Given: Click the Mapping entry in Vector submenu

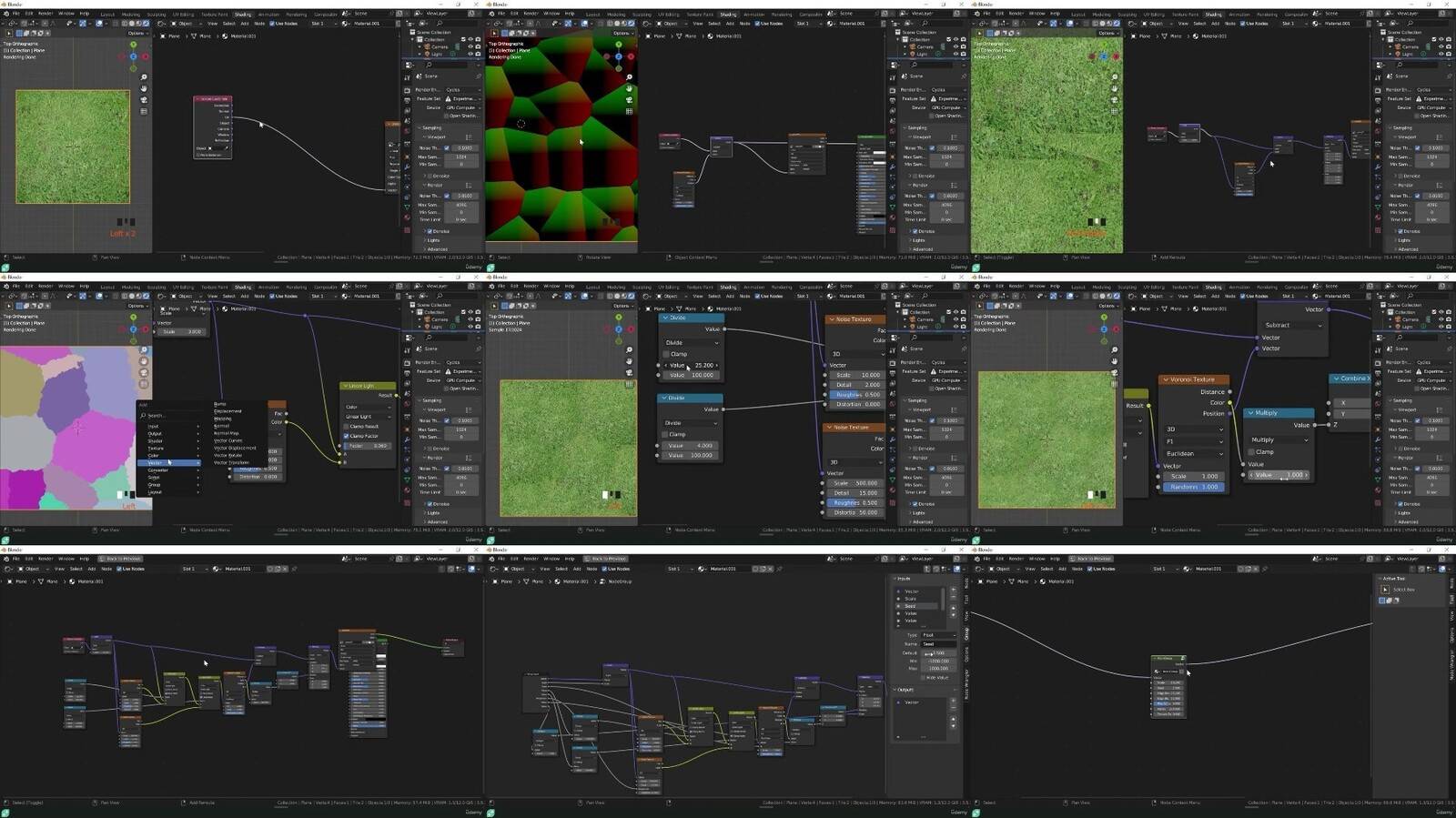Looking at the screenshot, I should click(x=222, y=419).
